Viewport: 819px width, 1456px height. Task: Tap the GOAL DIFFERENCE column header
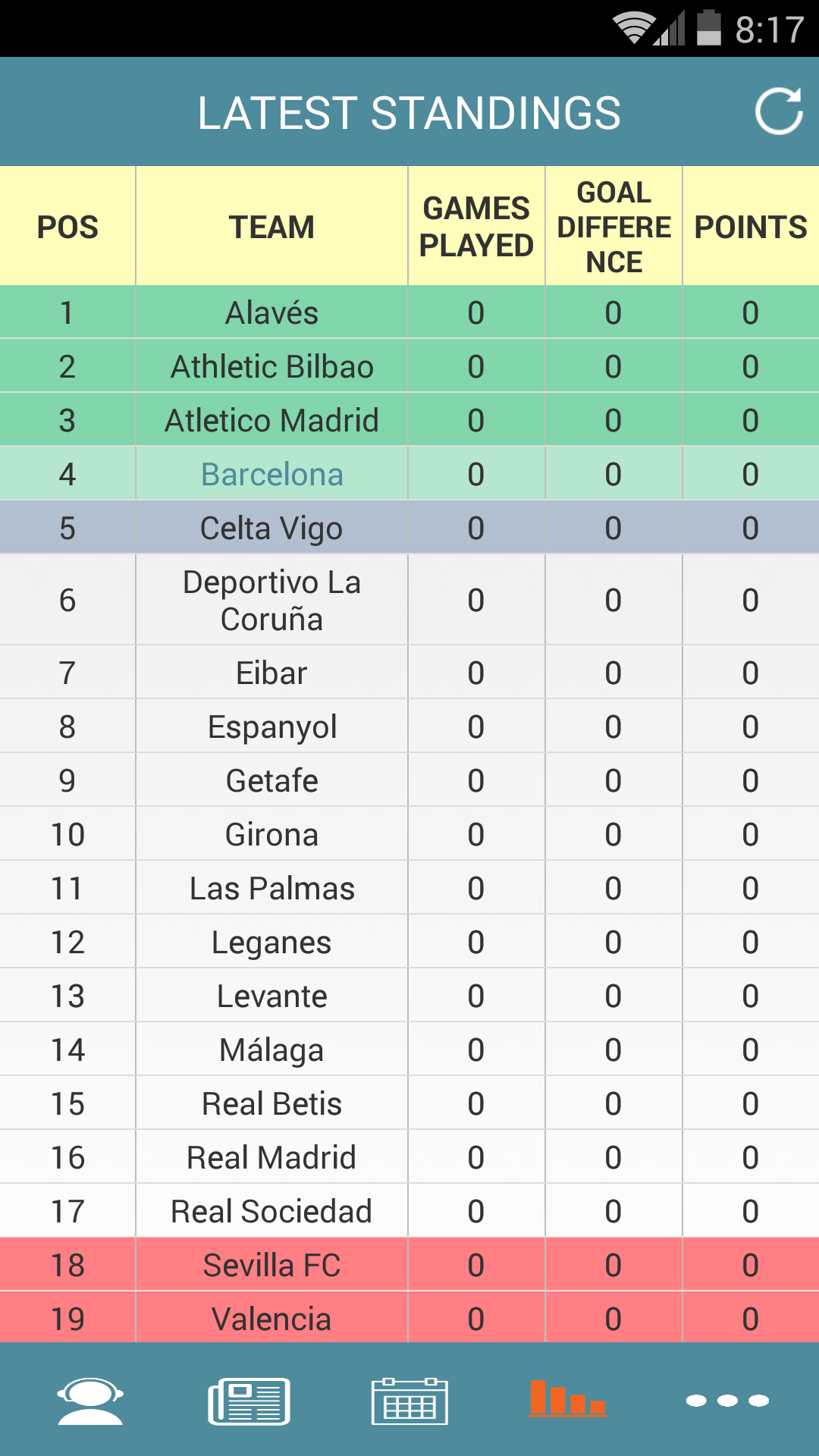(x=613, y=227)
